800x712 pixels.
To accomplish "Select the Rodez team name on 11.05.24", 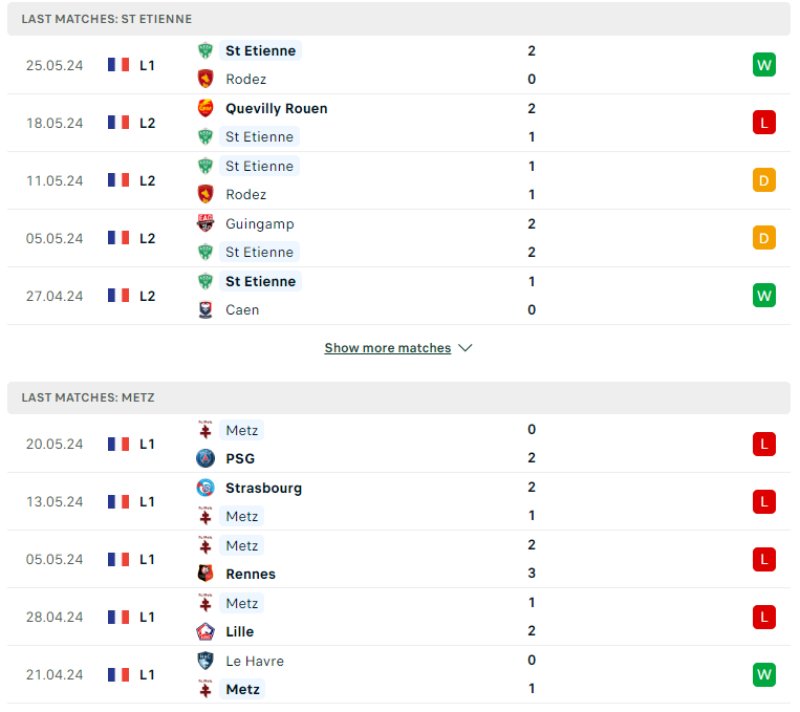I will 246,195.
